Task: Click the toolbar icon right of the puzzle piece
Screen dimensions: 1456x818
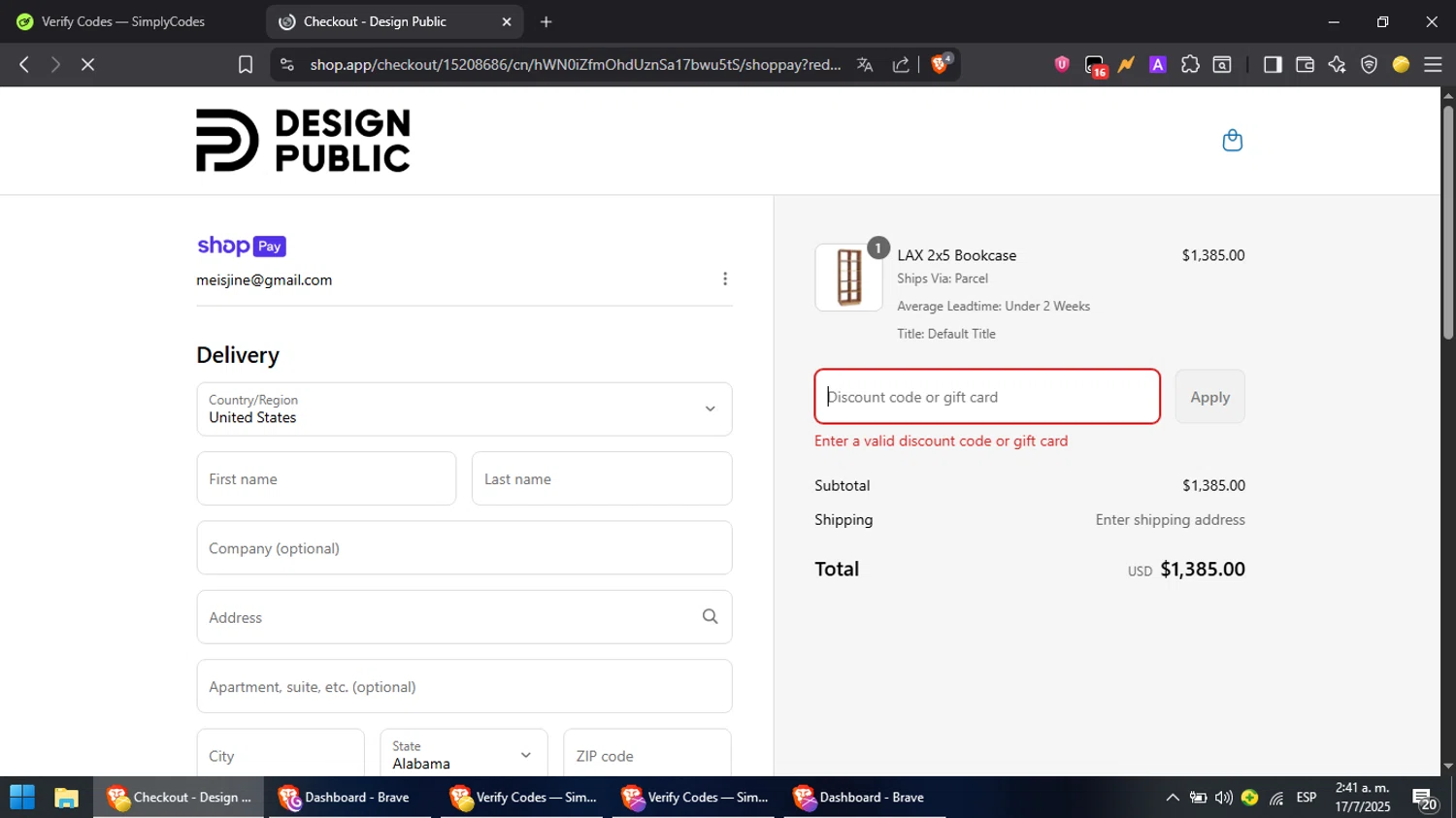Action: click(x=1222, y=64)
